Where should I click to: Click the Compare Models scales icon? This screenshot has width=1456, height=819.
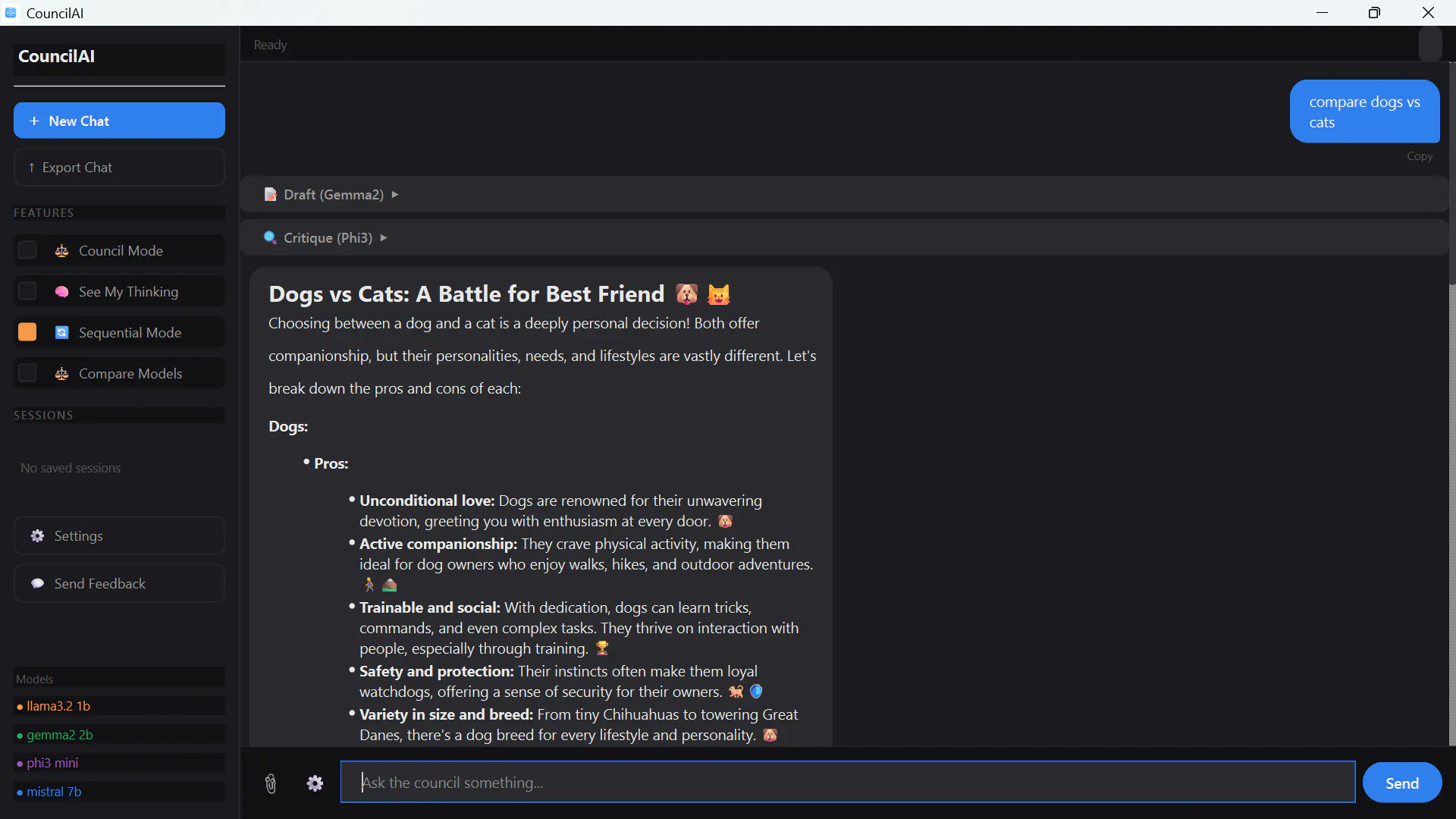[x=62, y=374]
